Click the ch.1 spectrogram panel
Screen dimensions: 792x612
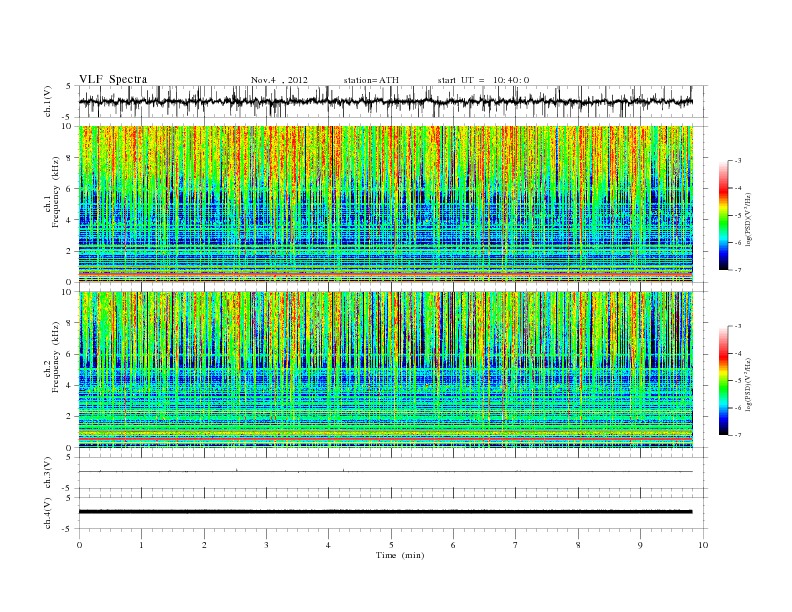(x=385, y=204)
